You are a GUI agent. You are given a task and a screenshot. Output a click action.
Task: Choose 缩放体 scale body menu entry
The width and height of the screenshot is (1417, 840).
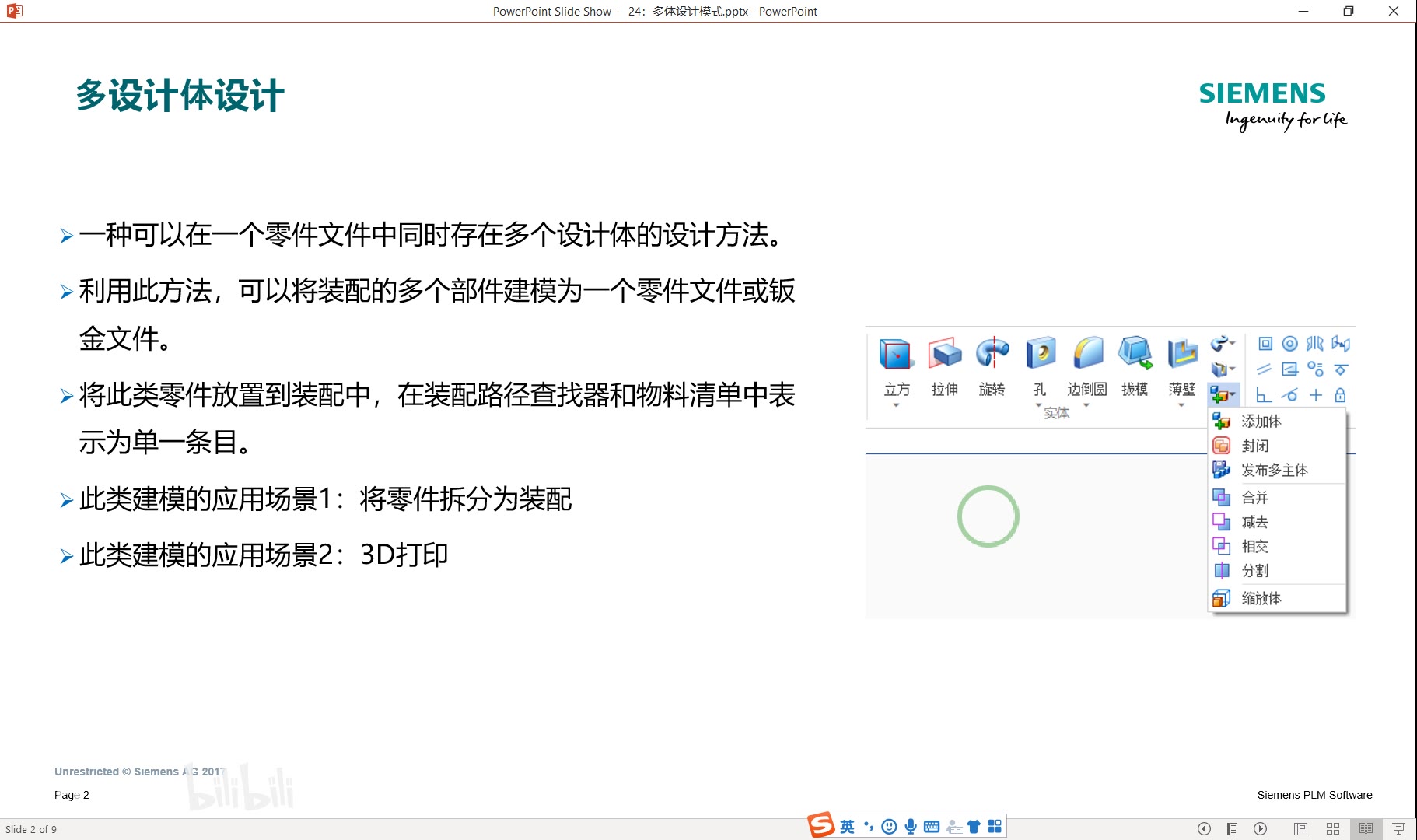point(1277,598)
